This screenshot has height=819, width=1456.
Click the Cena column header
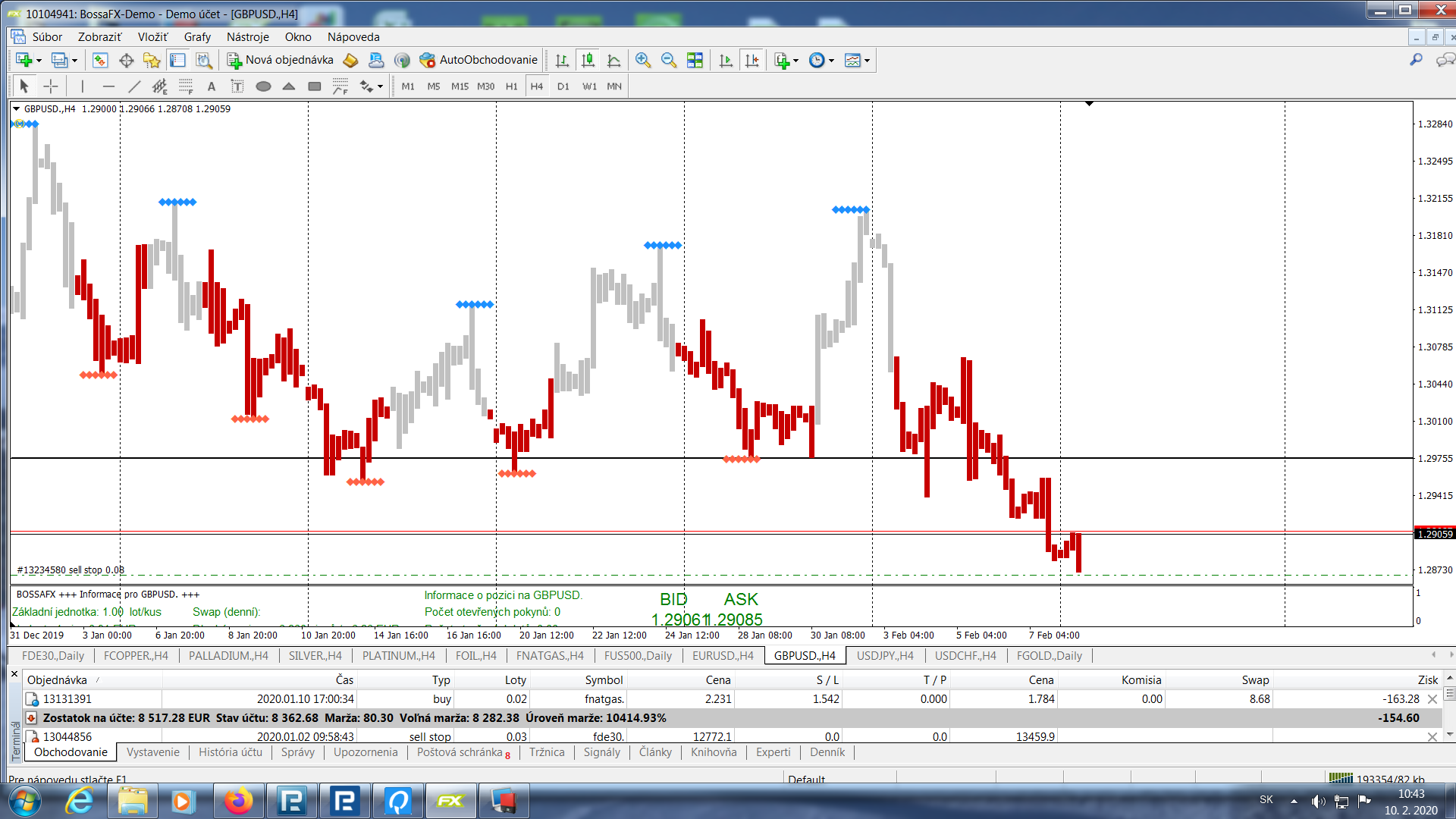[x=717, y=679]
